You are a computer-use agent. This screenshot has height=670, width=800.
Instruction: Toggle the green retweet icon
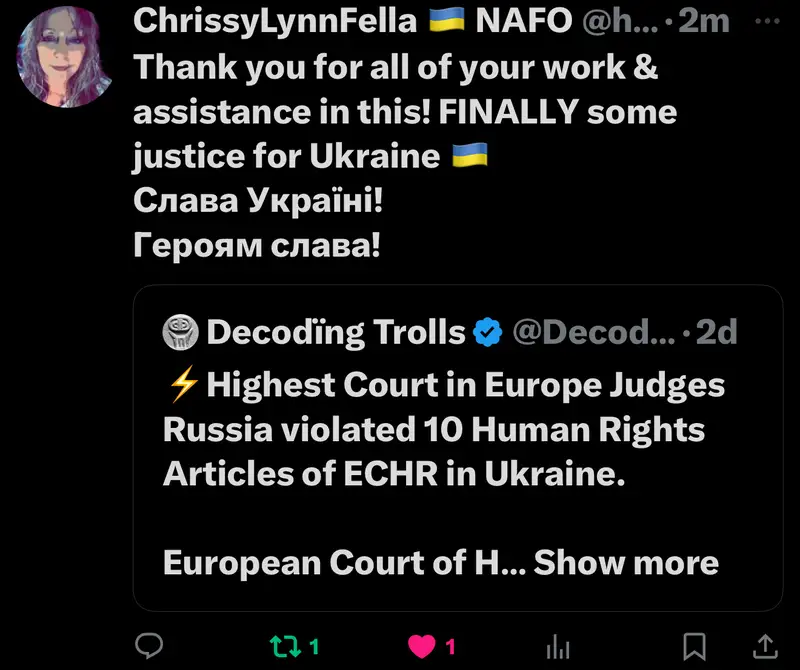285,646
